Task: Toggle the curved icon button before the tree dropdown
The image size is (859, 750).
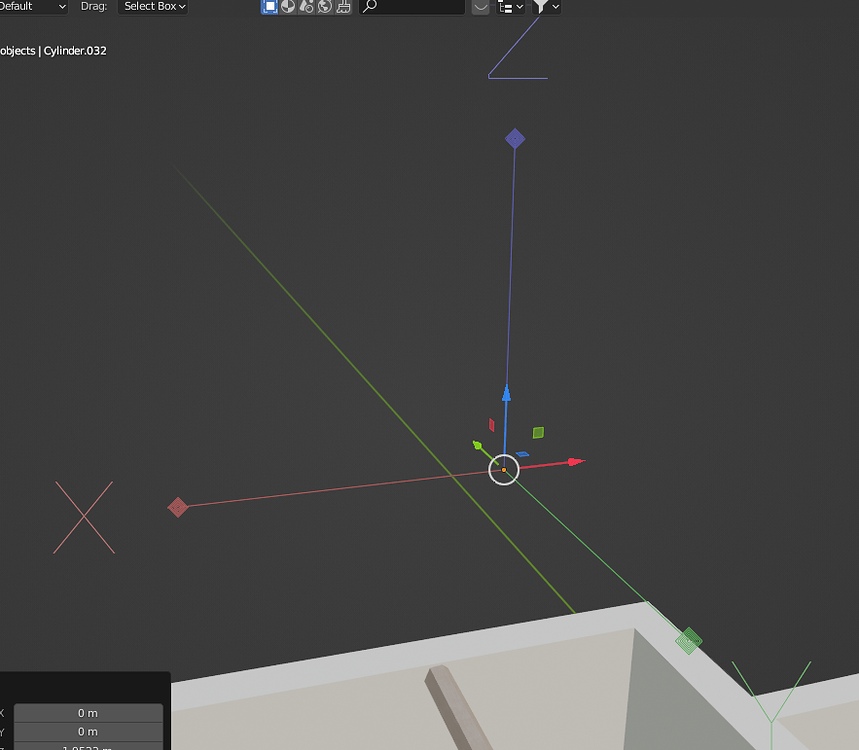Action: point(480,7)
